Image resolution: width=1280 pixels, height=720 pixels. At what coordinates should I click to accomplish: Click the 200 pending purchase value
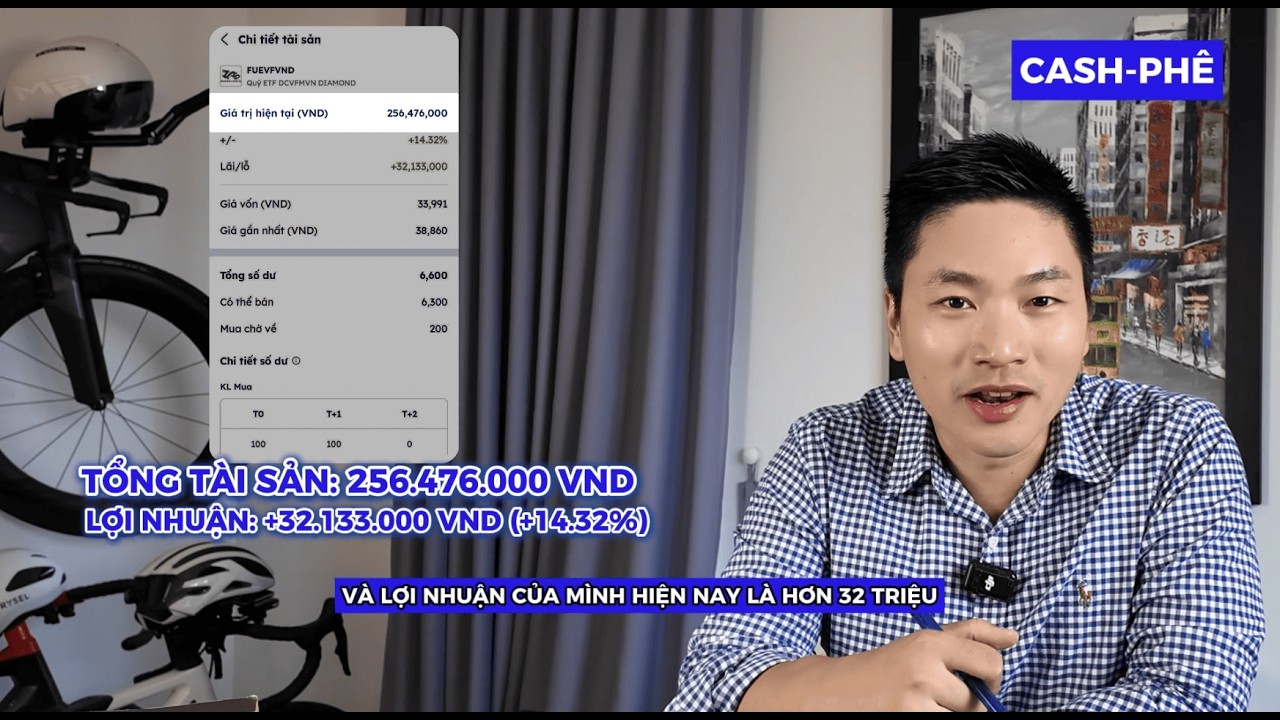[x=439, y=328]
